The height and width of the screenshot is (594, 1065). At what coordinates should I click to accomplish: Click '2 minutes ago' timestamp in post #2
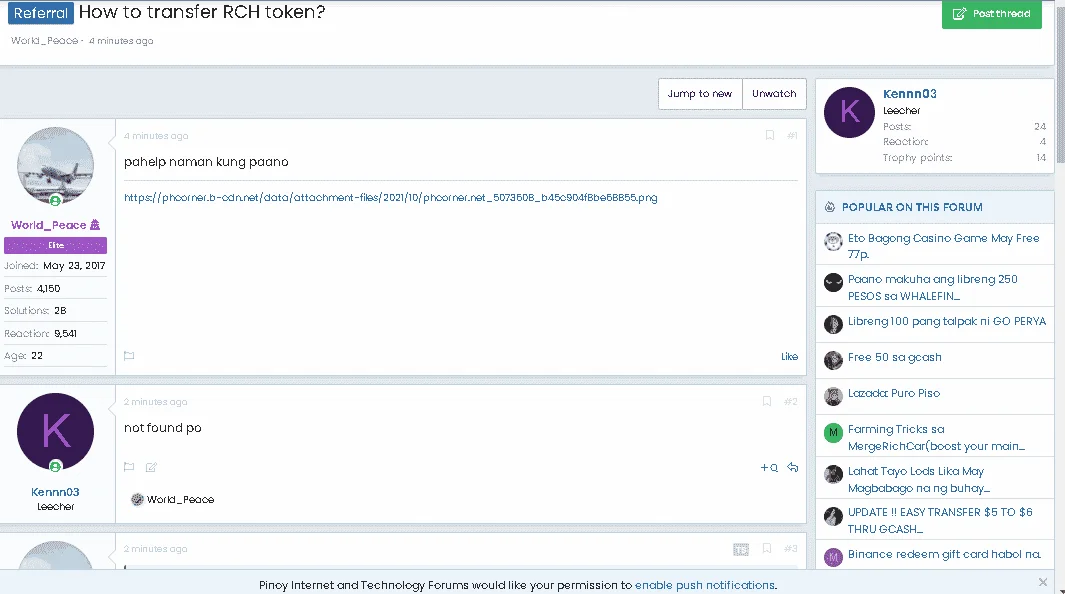point(156,402)
